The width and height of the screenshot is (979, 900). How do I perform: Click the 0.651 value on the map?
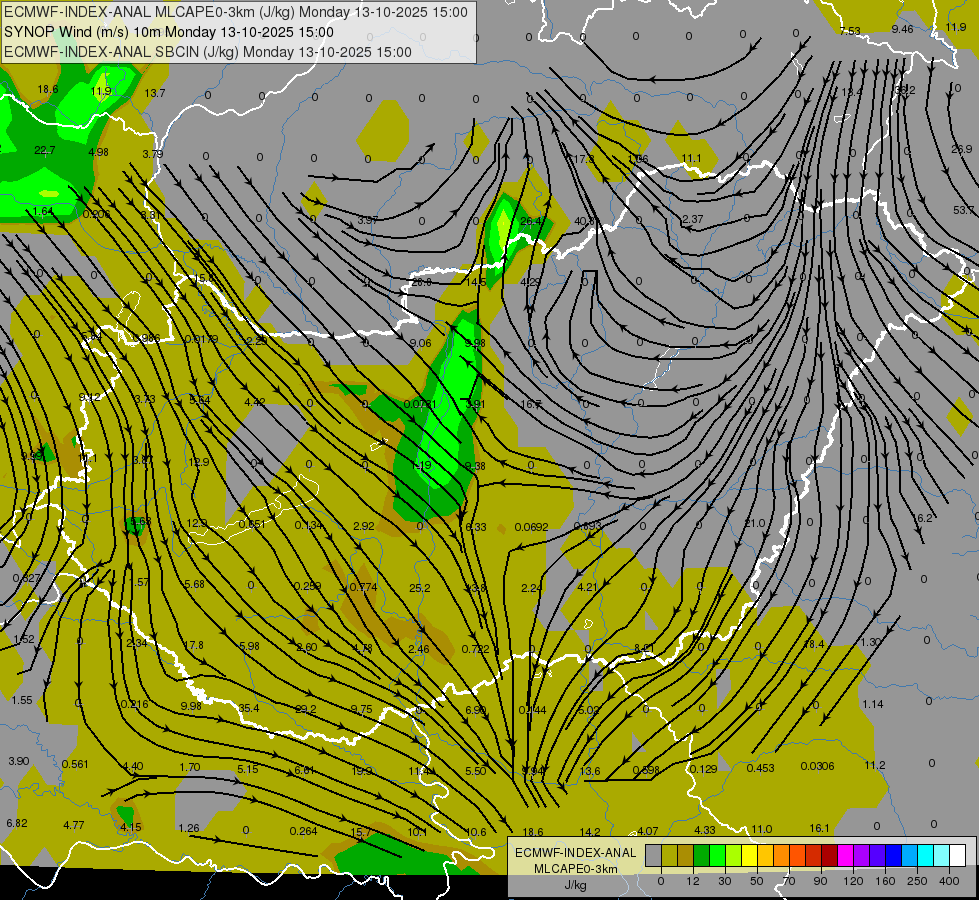pos(252,524)
